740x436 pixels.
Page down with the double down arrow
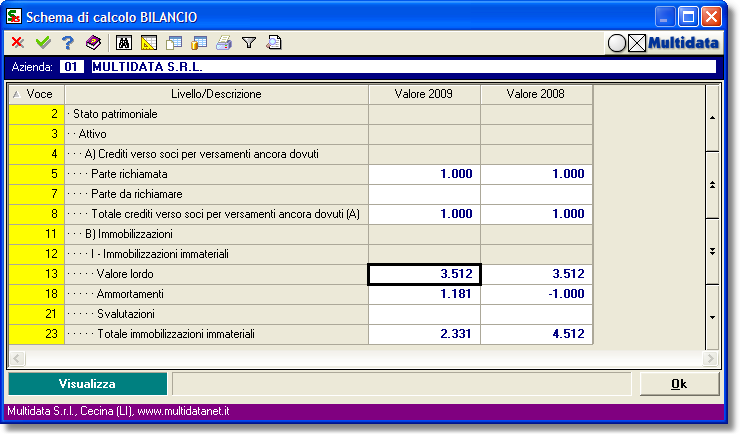(x=712, y=252)
